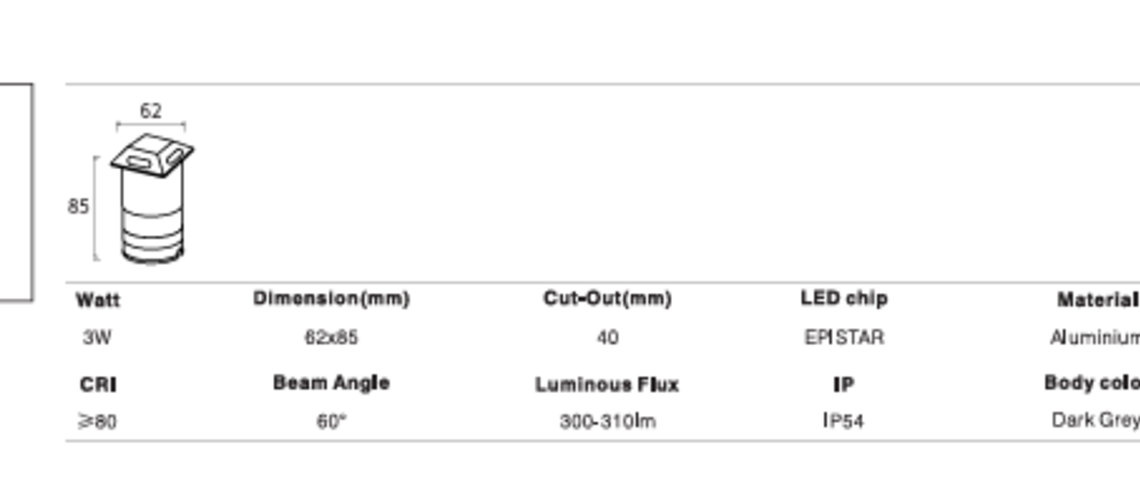Click the IP54 rating value
The width and height of the screenshot is (1140, 500).
coord(843,422)
